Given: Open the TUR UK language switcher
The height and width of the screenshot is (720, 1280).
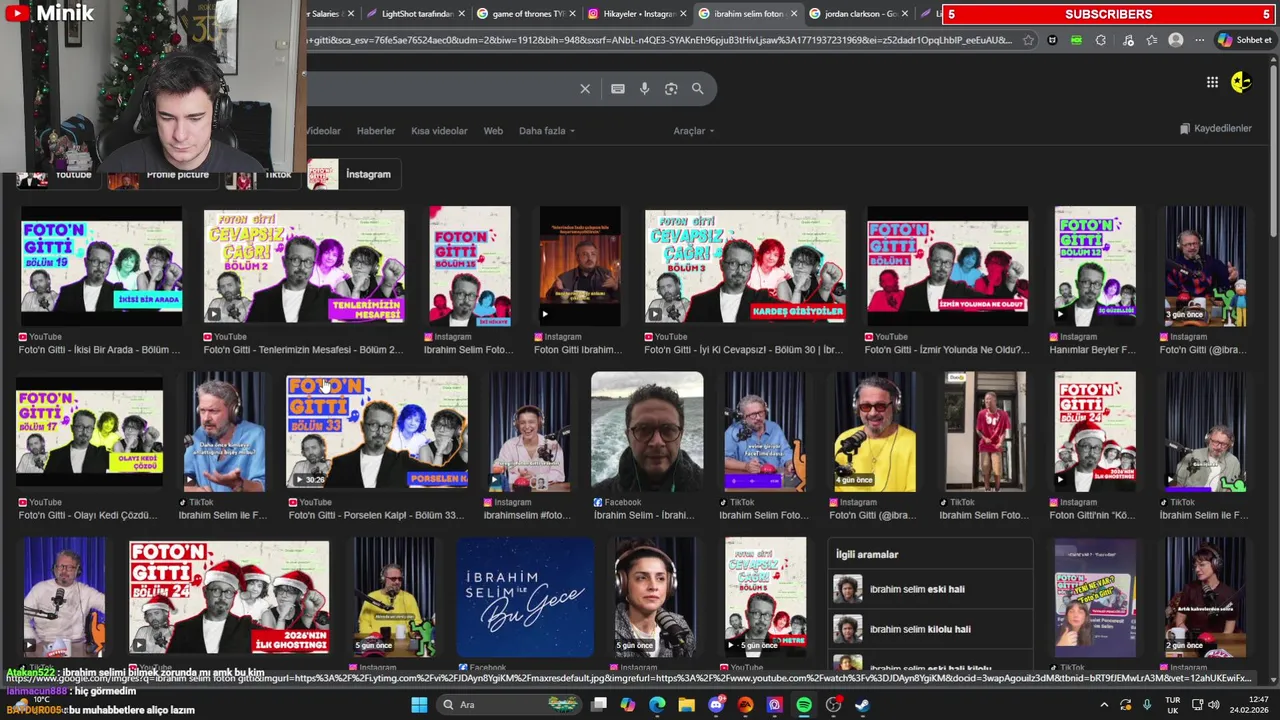Looking at the screenshot, I should point(1173,705).
